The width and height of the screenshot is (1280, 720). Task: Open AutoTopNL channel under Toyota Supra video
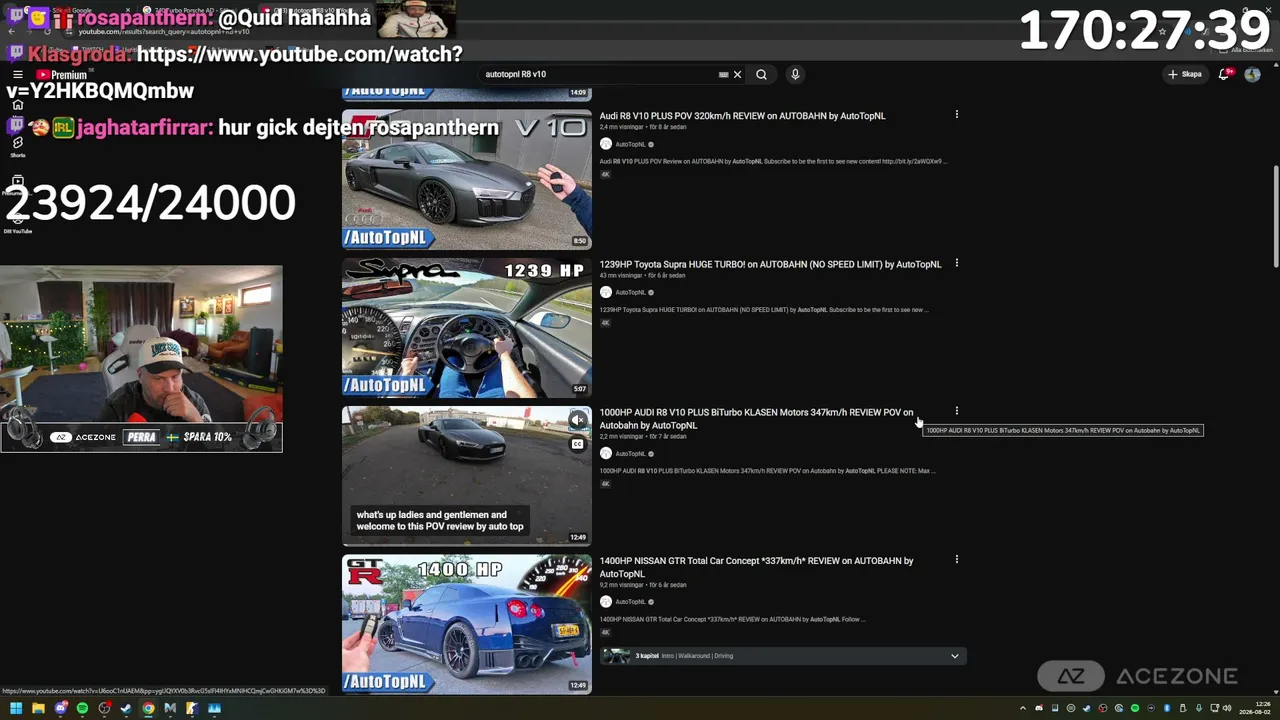[630, 293]
